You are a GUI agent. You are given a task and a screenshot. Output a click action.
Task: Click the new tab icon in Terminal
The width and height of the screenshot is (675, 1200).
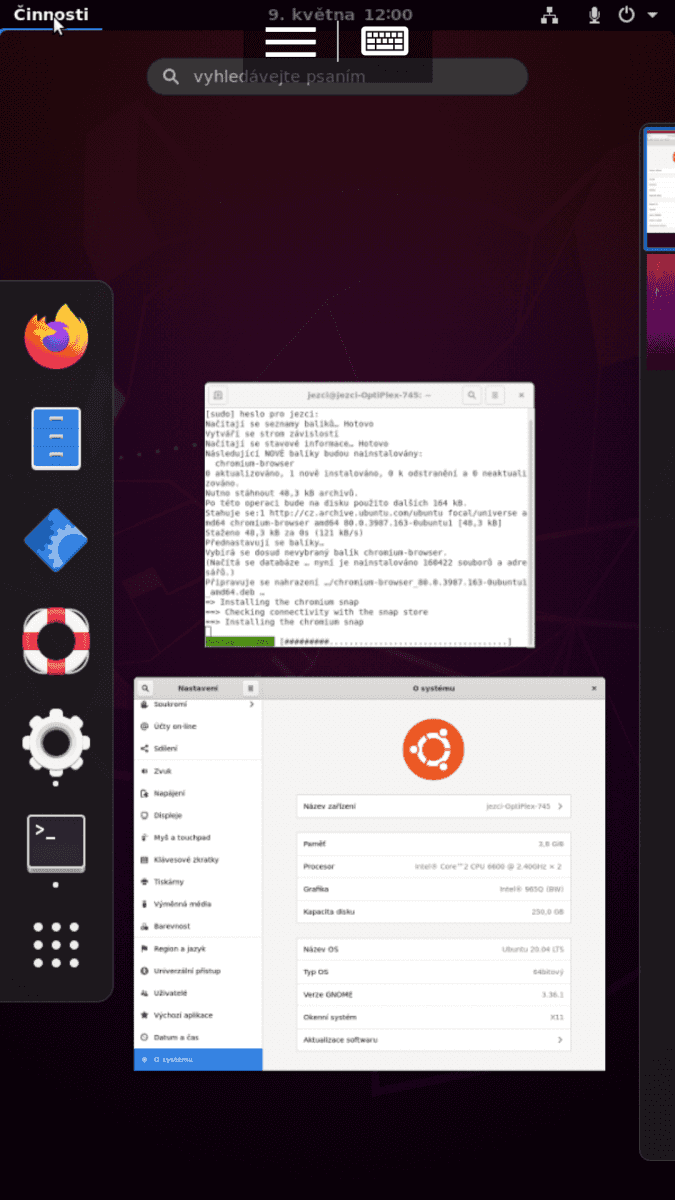pyautogui.click(x=218, y=395)
